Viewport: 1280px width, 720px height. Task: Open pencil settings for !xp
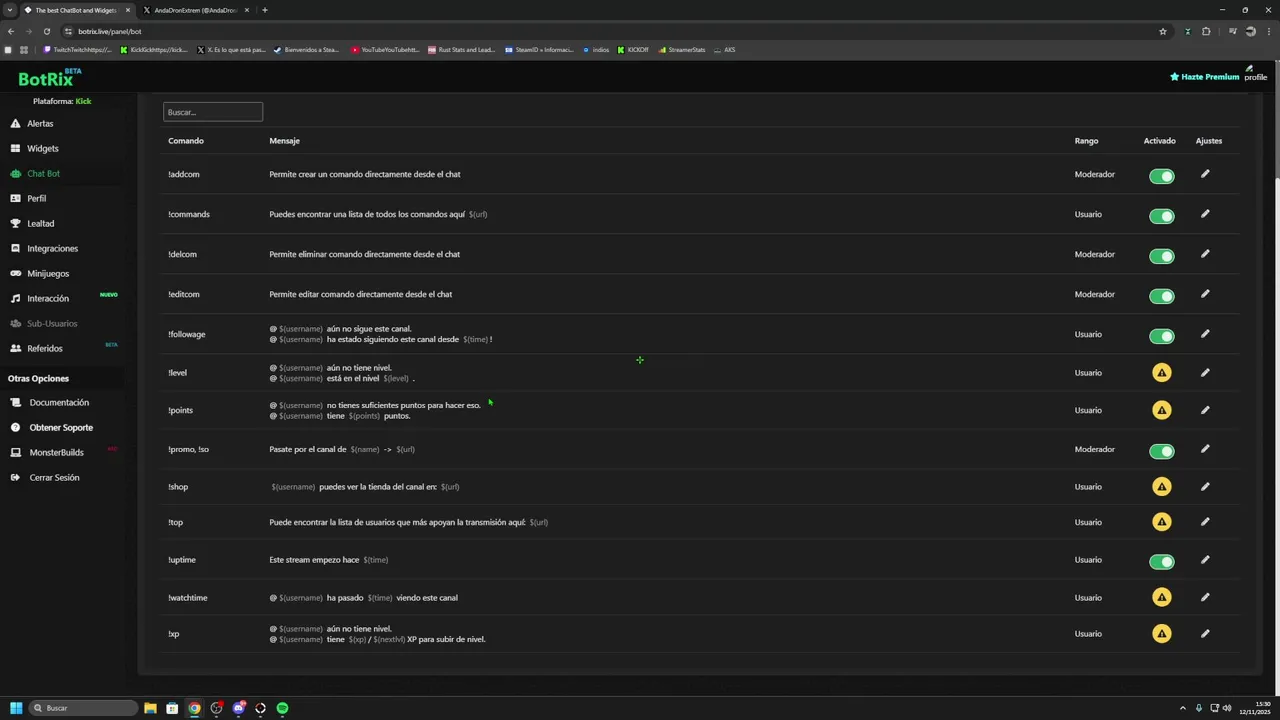(x=1205, y=634)
